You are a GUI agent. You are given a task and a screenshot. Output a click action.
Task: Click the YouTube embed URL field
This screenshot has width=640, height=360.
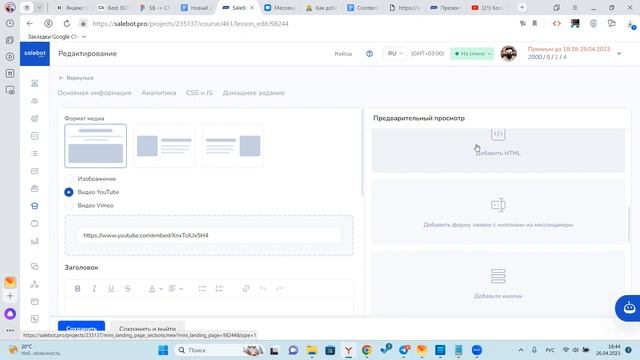[x=209, y=236]
